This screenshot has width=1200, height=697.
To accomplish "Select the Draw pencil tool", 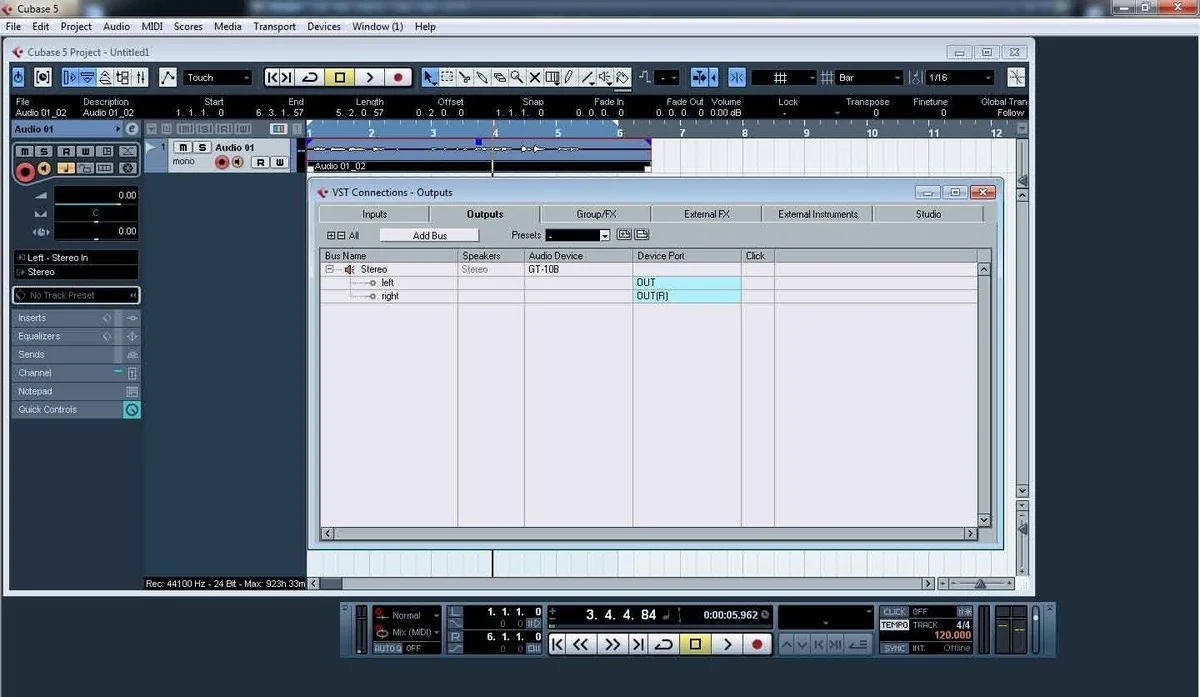I will (x=569, y=77).
